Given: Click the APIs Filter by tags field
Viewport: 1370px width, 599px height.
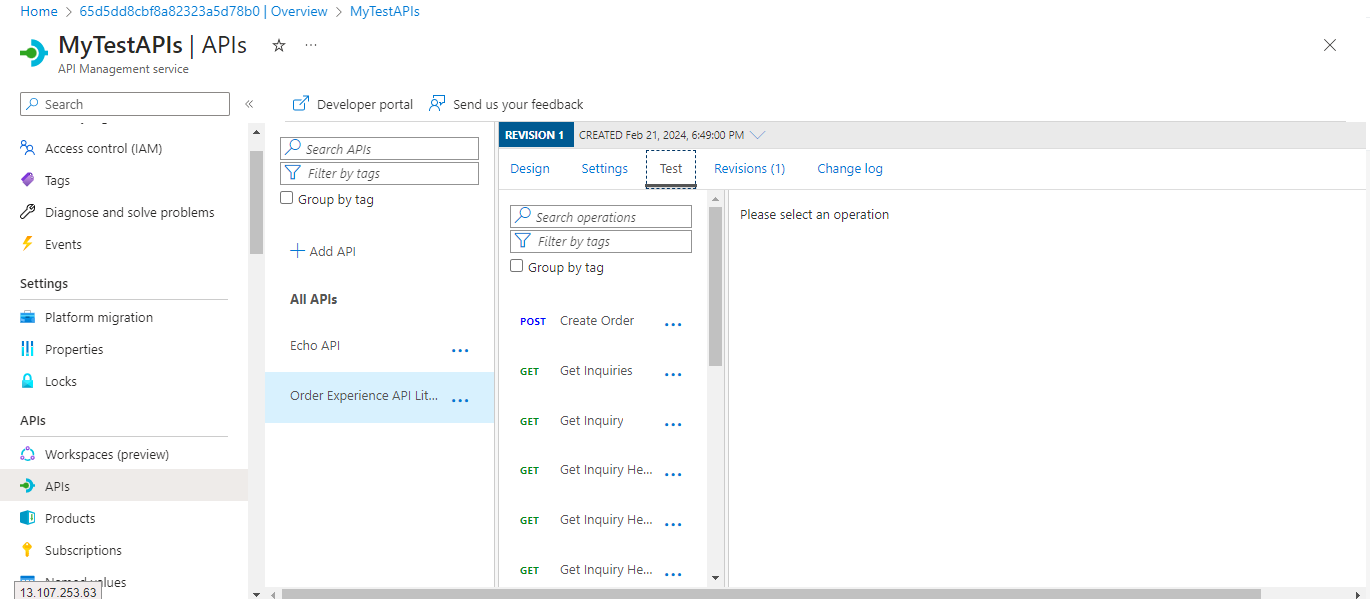Looking at the screenshot, I should (x=380, y=173).
